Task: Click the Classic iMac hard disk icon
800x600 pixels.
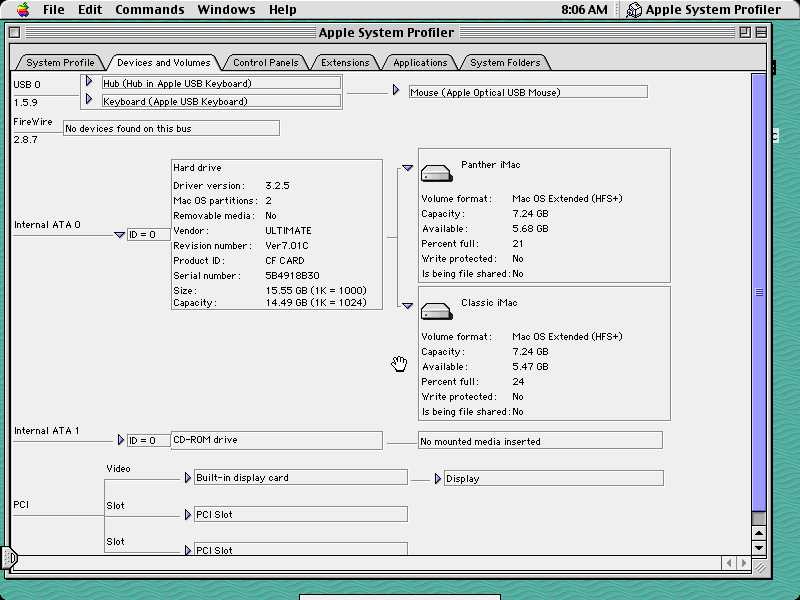Action: (437, 311)
